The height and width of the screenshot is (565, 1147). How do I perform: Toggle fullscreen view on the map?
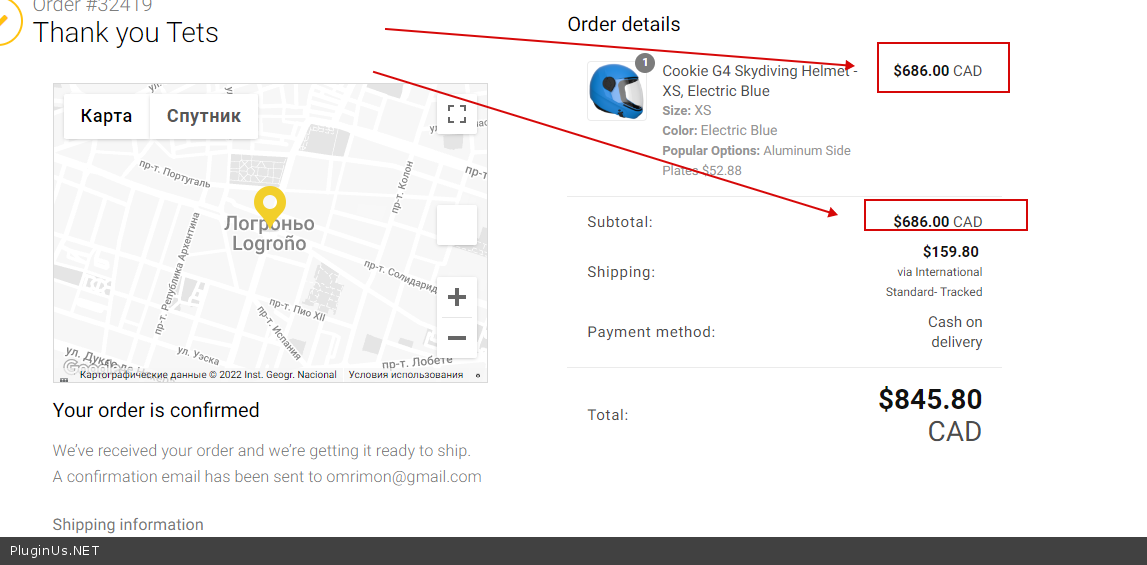pyautogui.click(x=457, y=114)
